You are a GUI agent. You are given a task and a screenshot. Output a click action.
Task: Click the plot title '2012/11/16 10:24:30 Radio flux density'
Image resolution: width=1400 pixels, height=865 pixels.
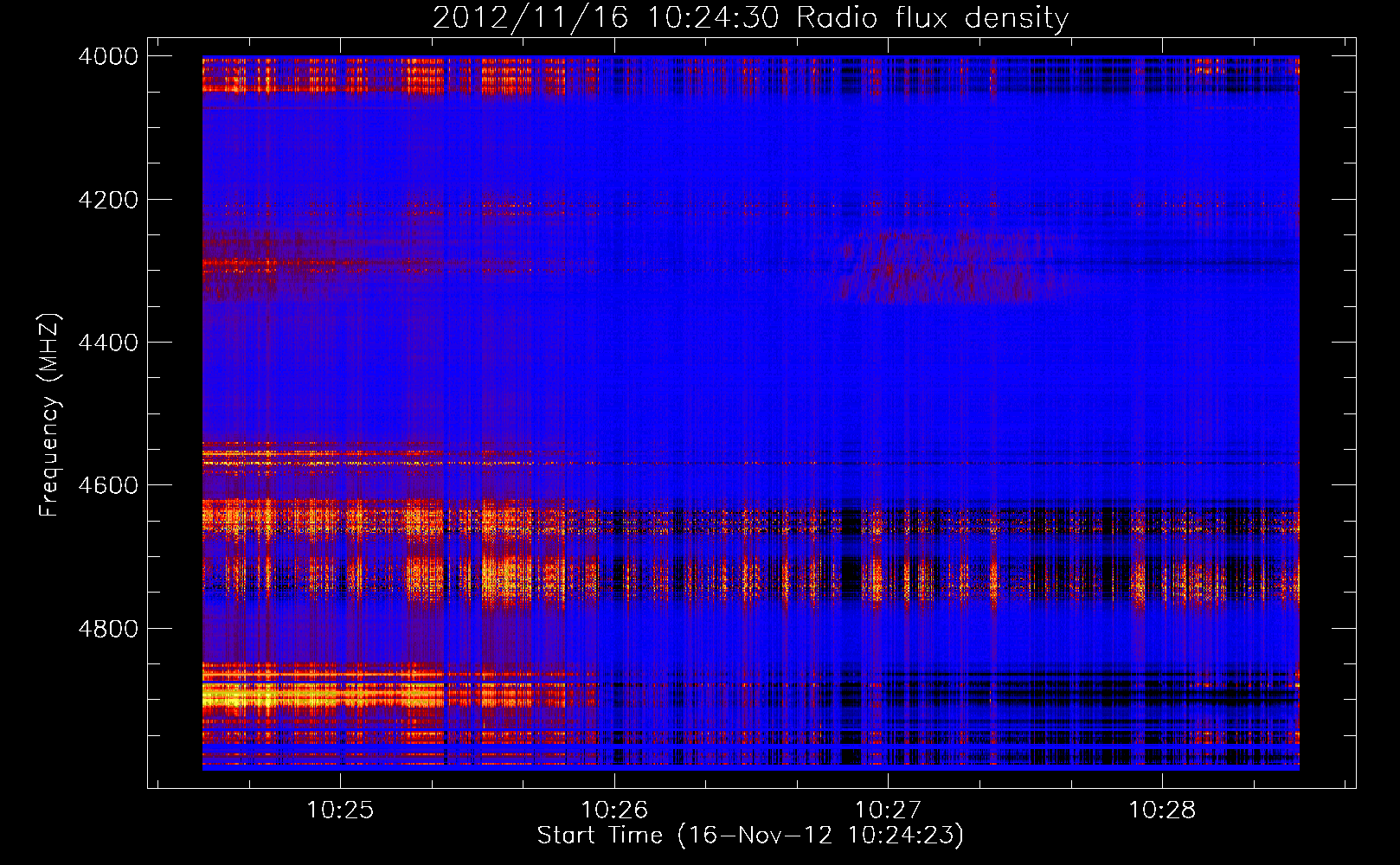pos(750,17)
